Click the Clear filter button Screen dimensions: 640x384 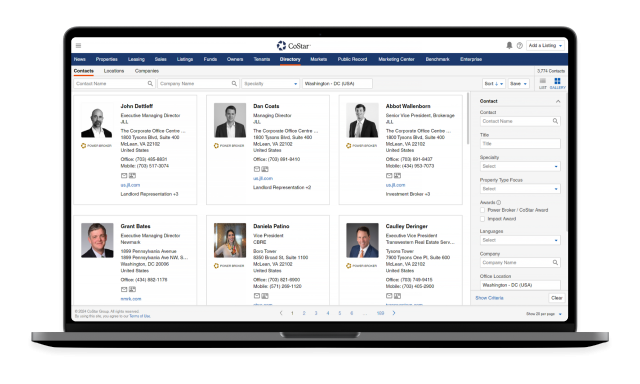(557, 298)
